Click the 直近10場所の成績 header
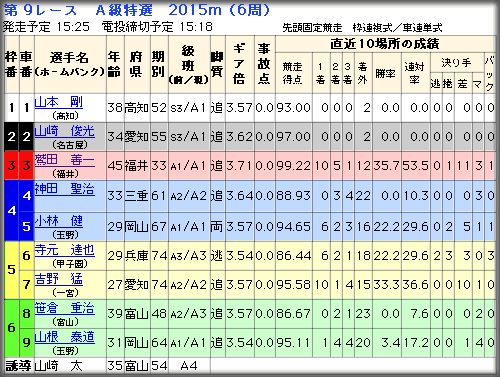Screen dimensions: 500x377 (385, 44)
